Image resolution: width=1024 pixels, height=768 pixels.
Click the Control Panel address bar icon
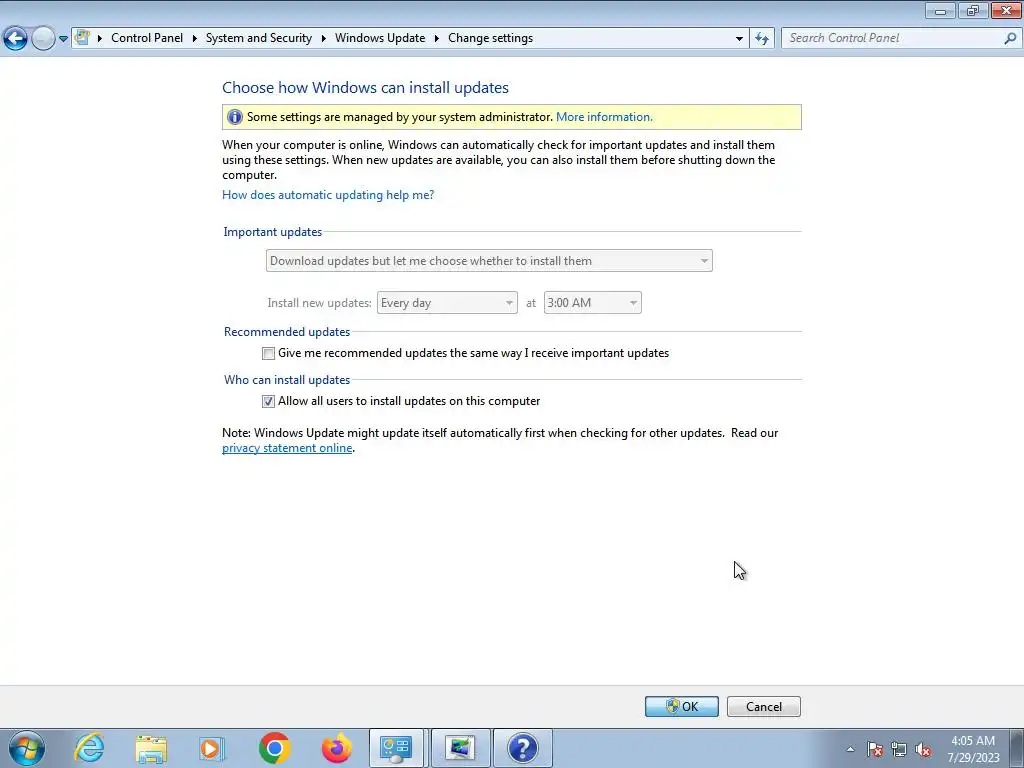pos(82,38)
